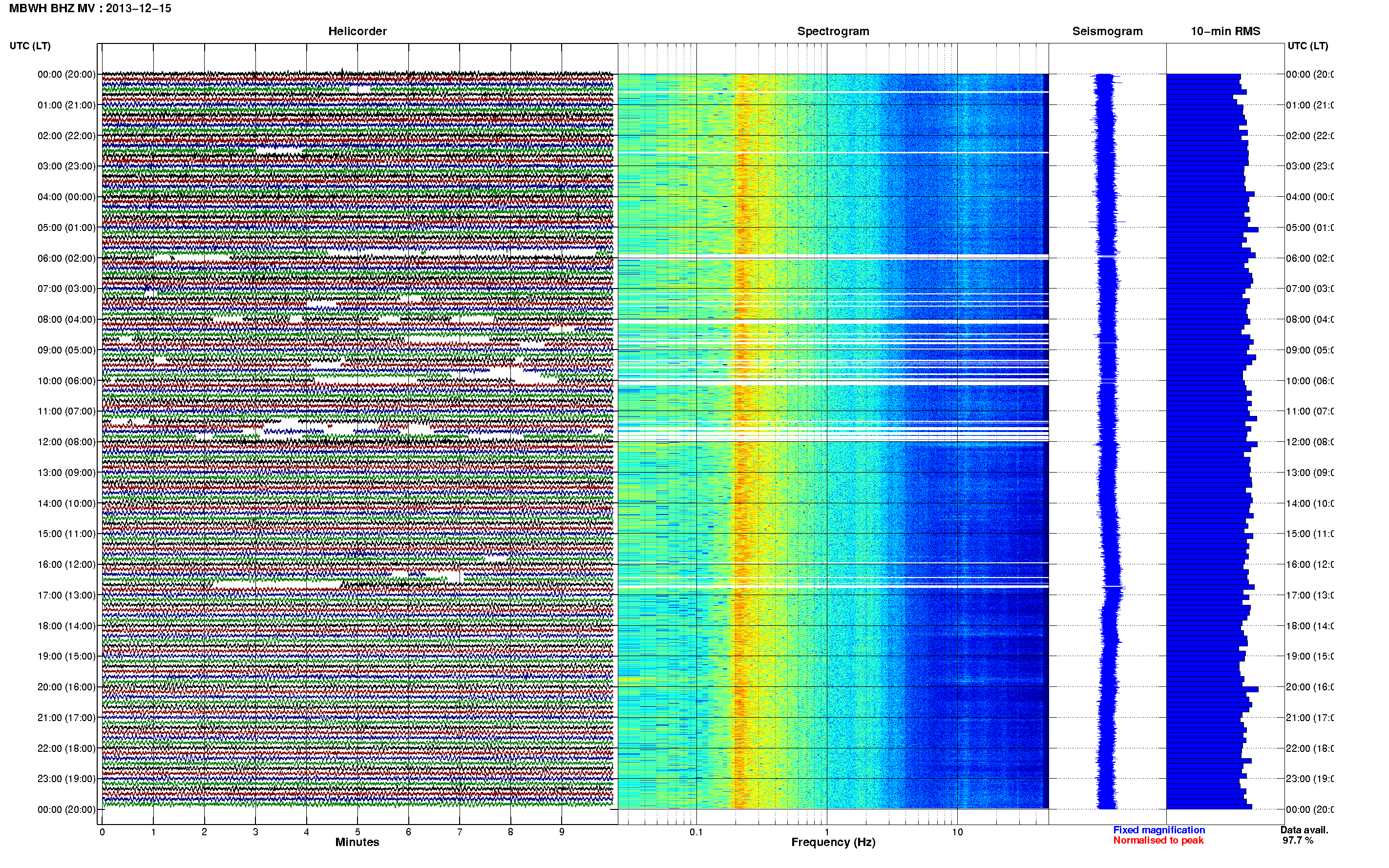Viewport: 1389px width, 868px height.
Task: Click the Helicorder panel heading
Action: click(x=357, y=31)
